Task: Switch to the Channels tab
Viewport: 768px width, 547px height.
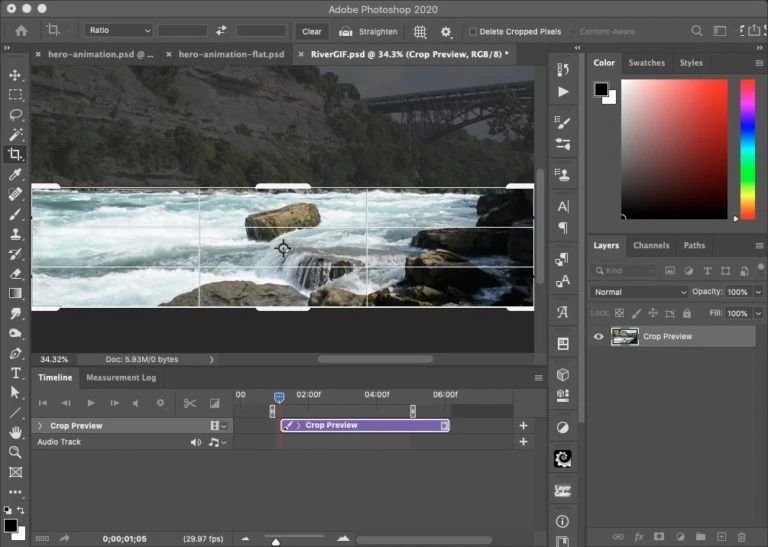Action: (651, 245)
